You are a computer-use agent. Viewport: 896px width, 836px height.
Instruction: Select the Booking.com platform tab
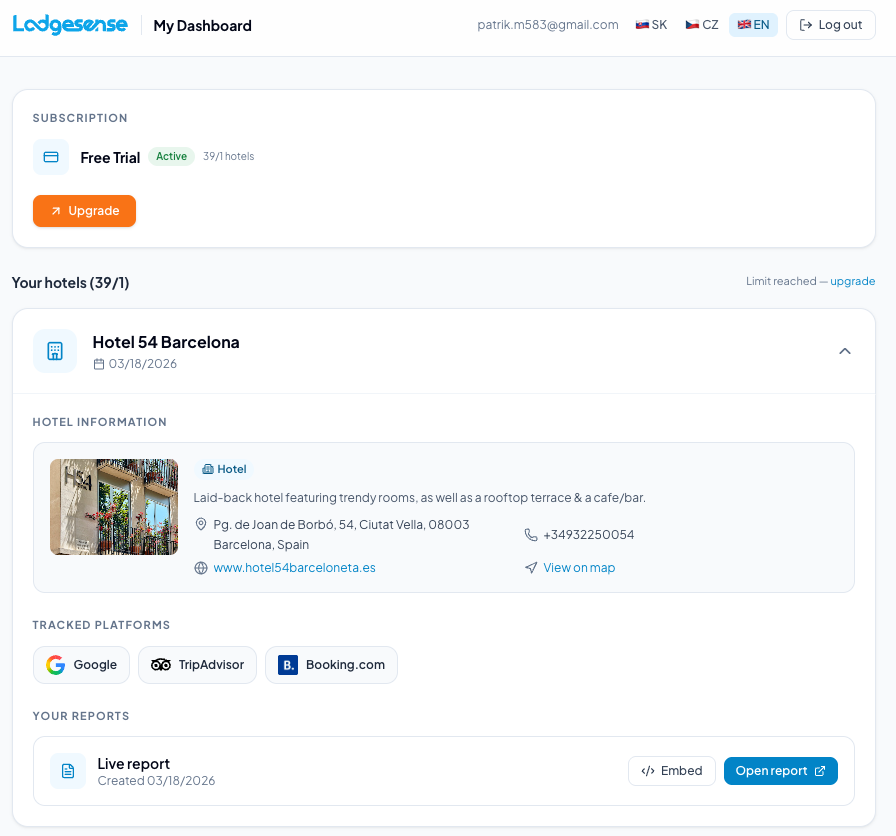click(331, 664)
